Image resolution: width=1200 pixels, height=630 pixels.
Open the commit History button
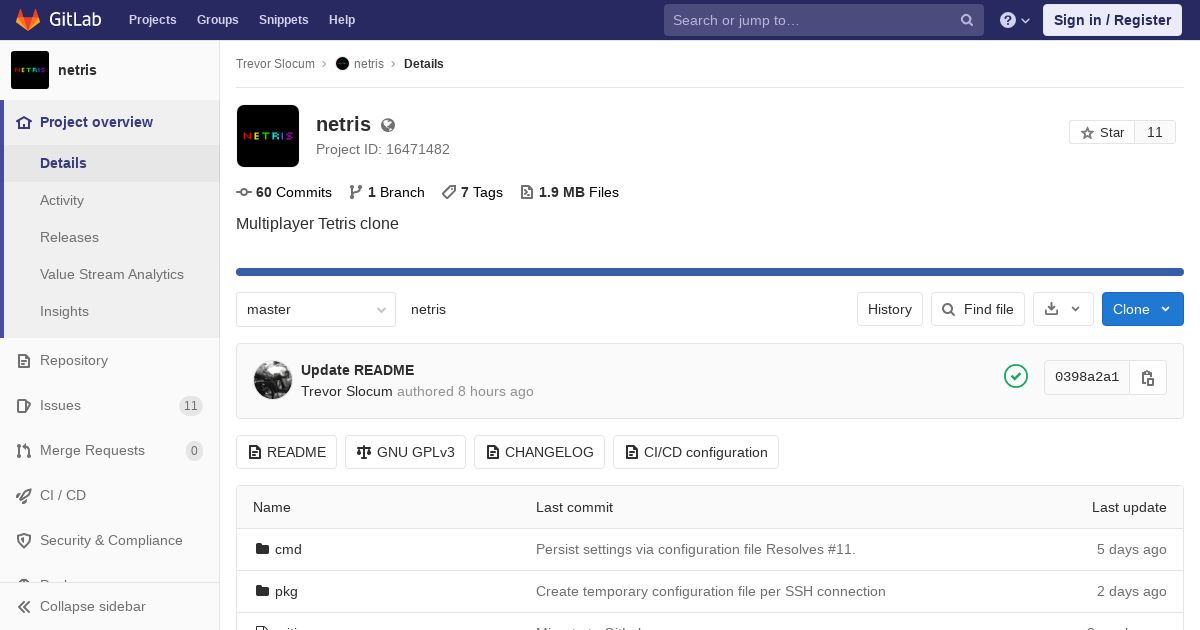coord(890,309)
